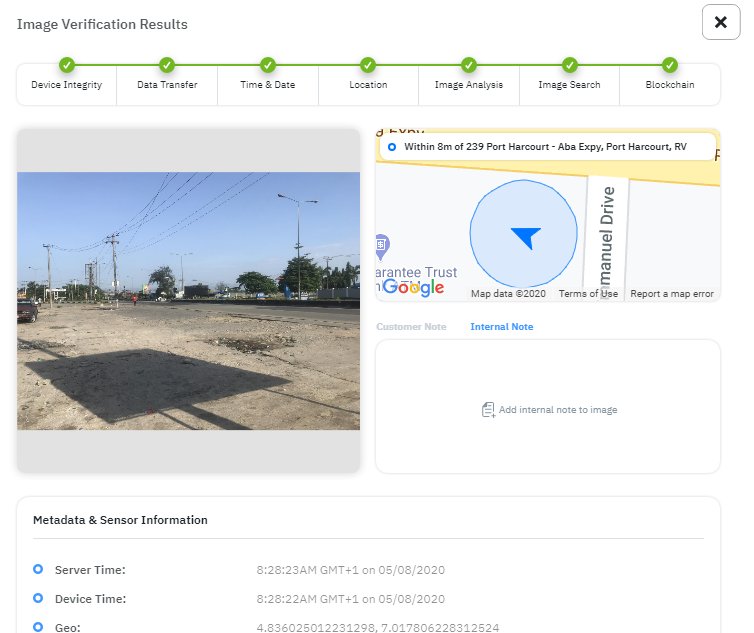Click the Device Integrity green checkmark icon
This screenshot has height=633, width=754.
[67, 64]
